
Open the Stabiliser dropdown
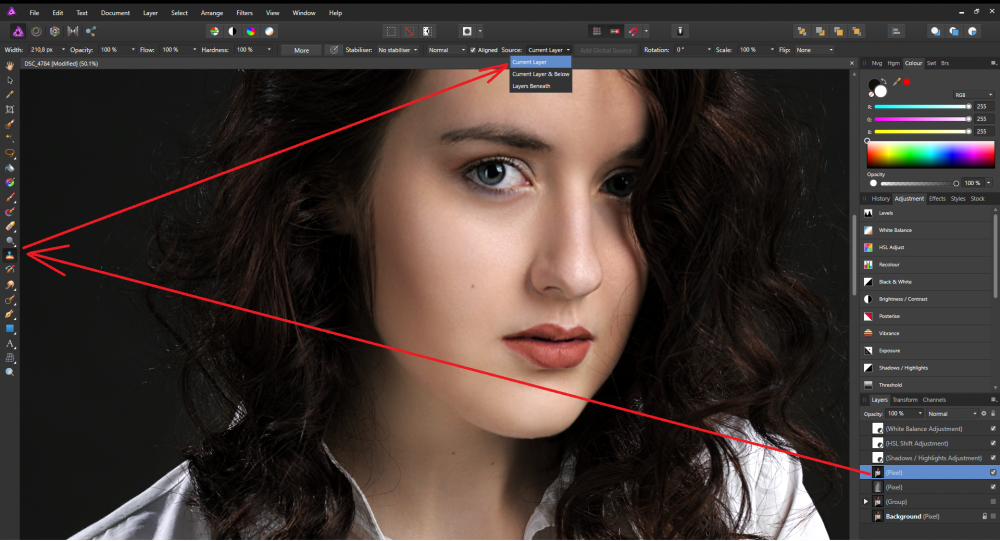398,50
